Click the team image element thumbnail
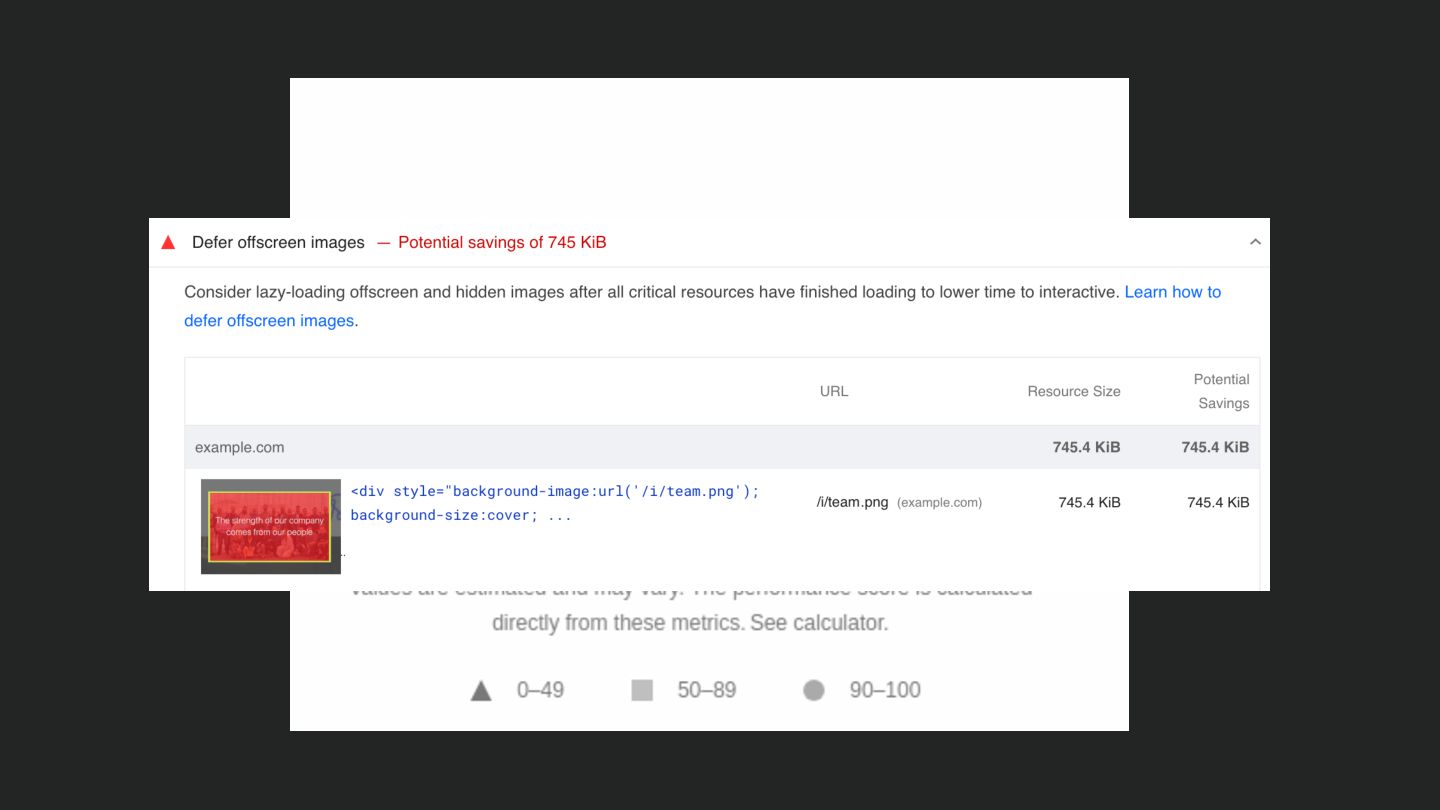The height and width of the screenshot is (810, 1440). [x=270, y=526]
